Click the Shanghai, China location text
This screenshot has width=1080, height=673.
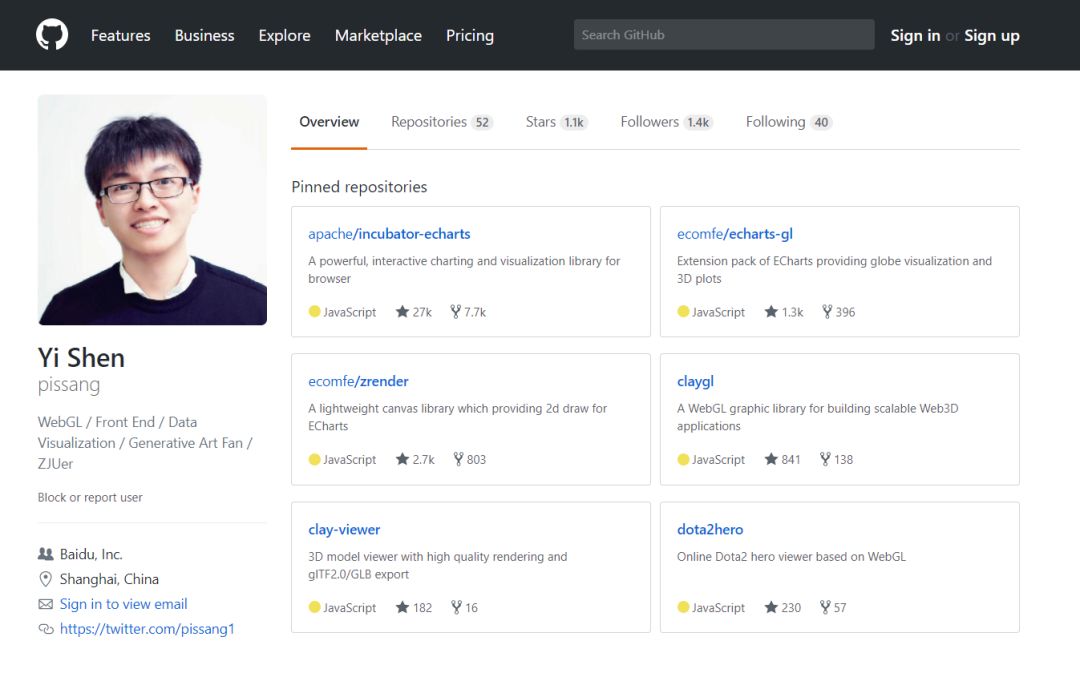point(109,579)
